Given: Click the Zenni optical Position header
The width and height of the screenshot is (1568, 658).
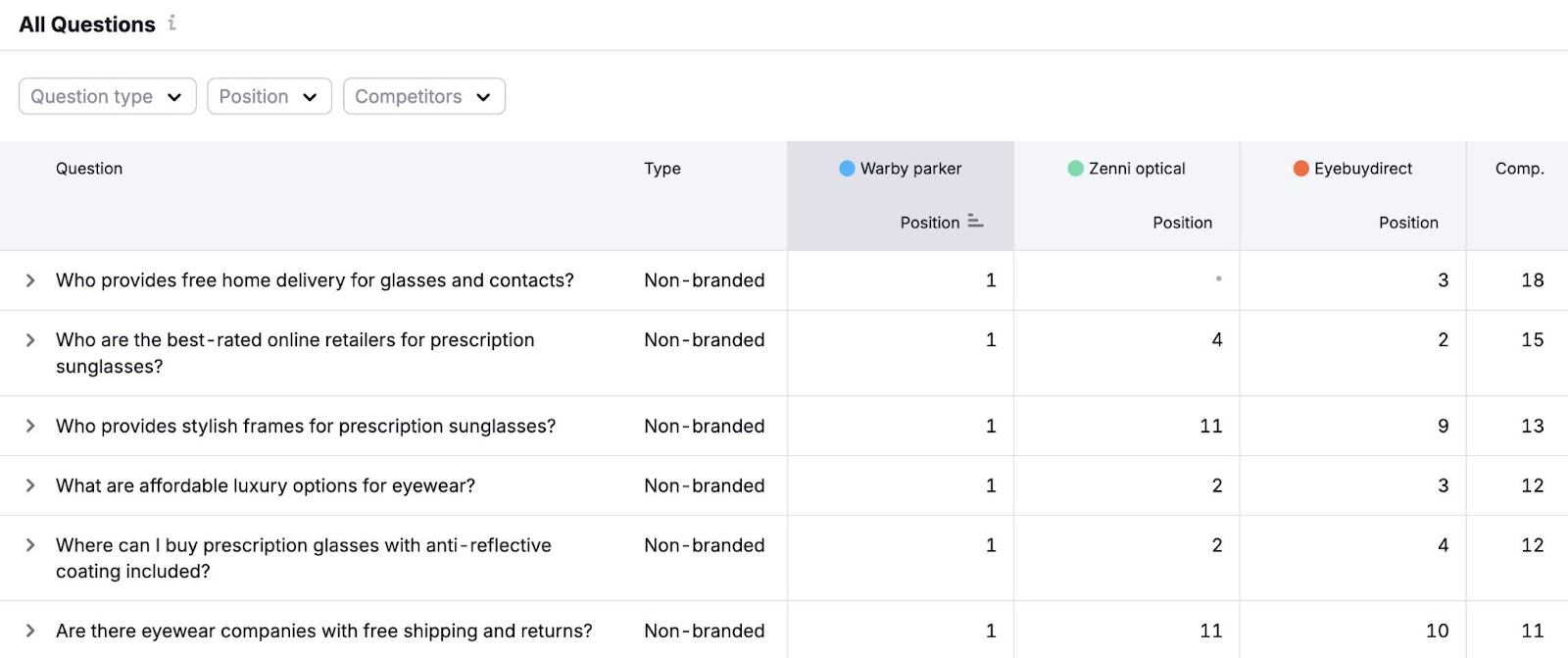Looking at the screenshot, I should point(1182,223).
